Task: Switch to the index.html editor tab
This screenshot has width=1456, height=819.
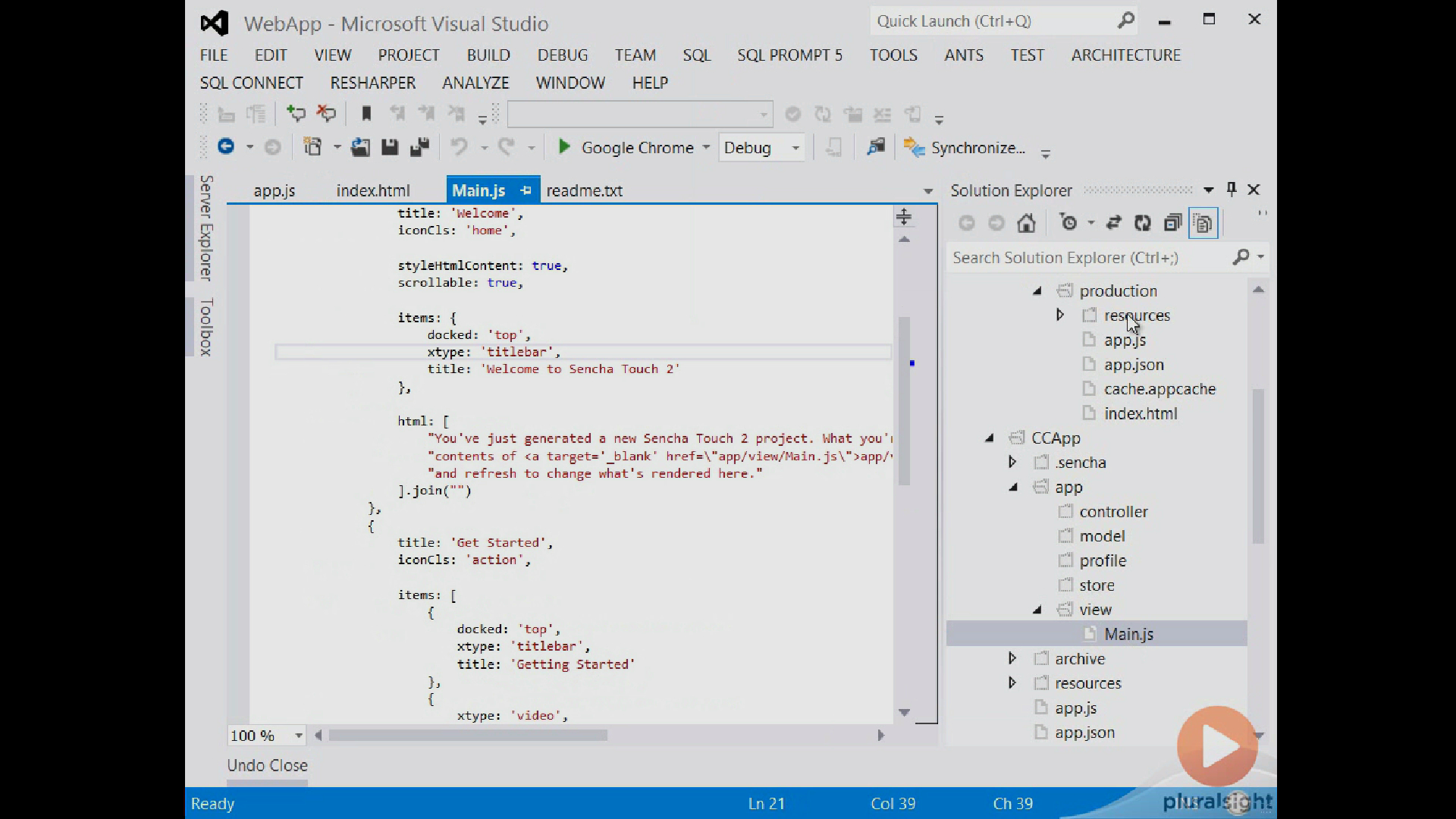Action: point(373,190)
